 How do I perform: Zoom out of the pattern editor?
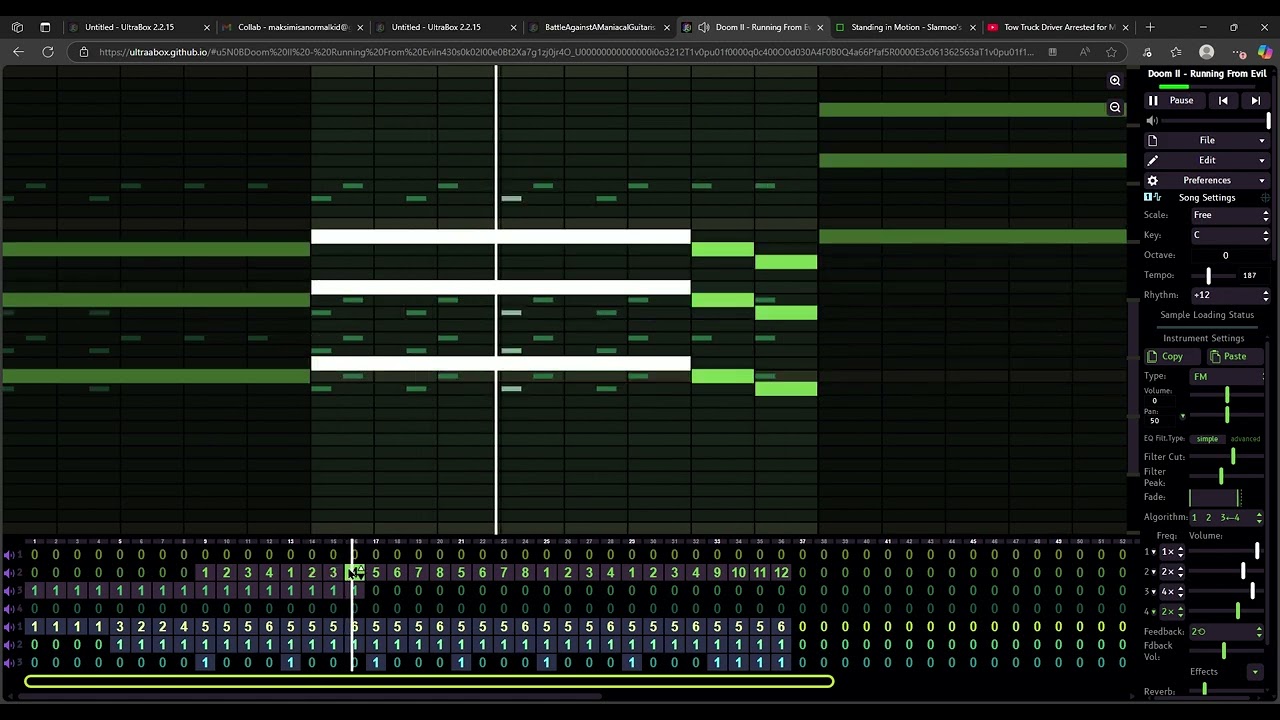[1115, 107]
